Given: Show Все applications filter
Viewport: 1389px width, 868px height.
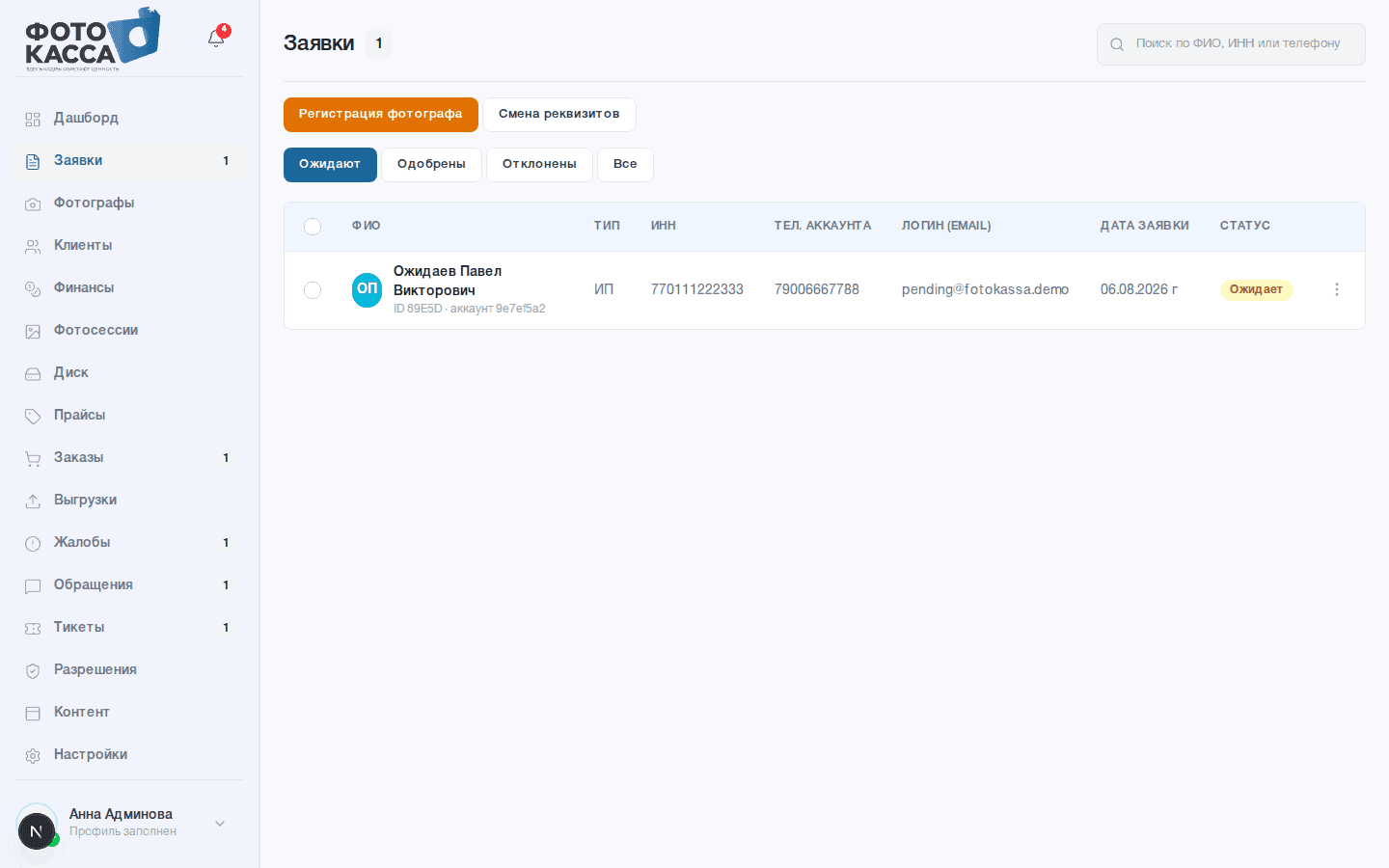Looking at the screenshot, I should click(x=625, y=165).
